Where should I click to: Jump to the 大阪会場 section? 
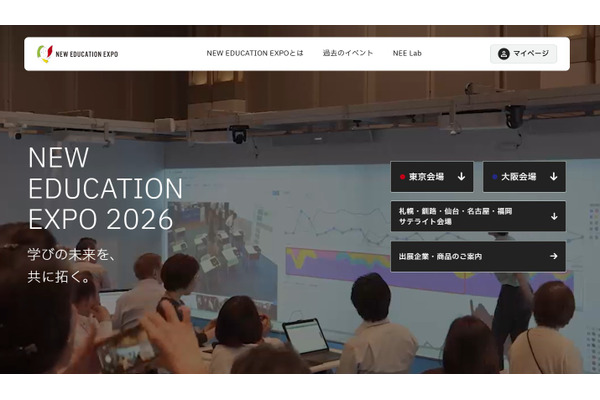click(524, 177)
